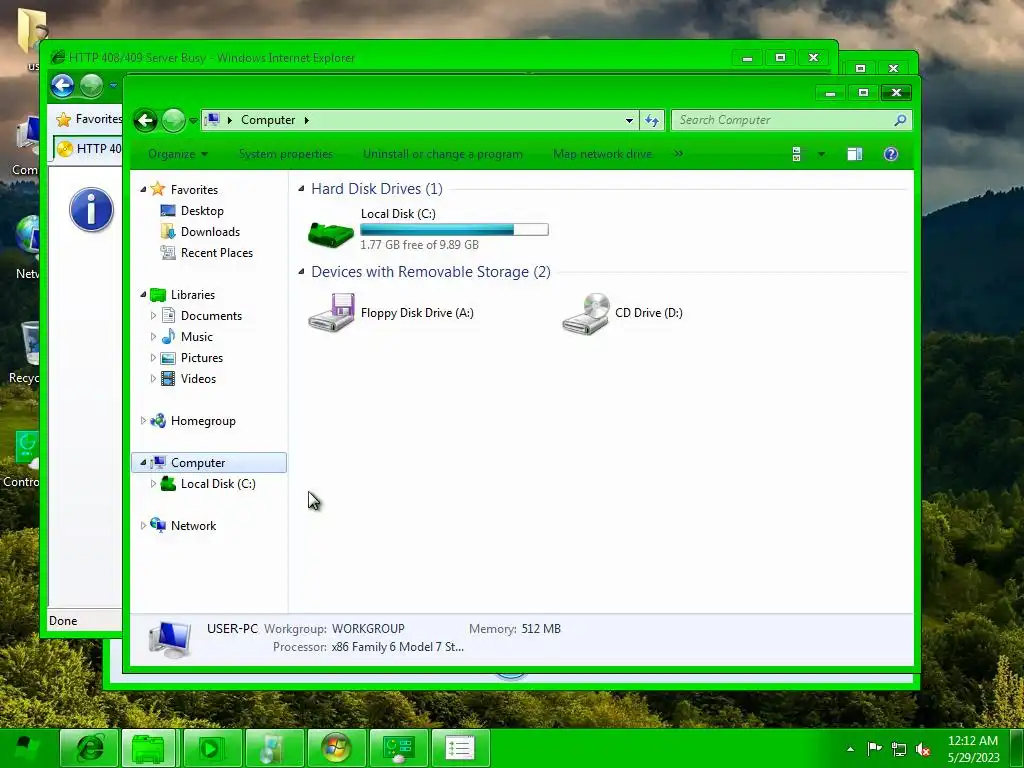Show more toolbar commands chevron

679,153
